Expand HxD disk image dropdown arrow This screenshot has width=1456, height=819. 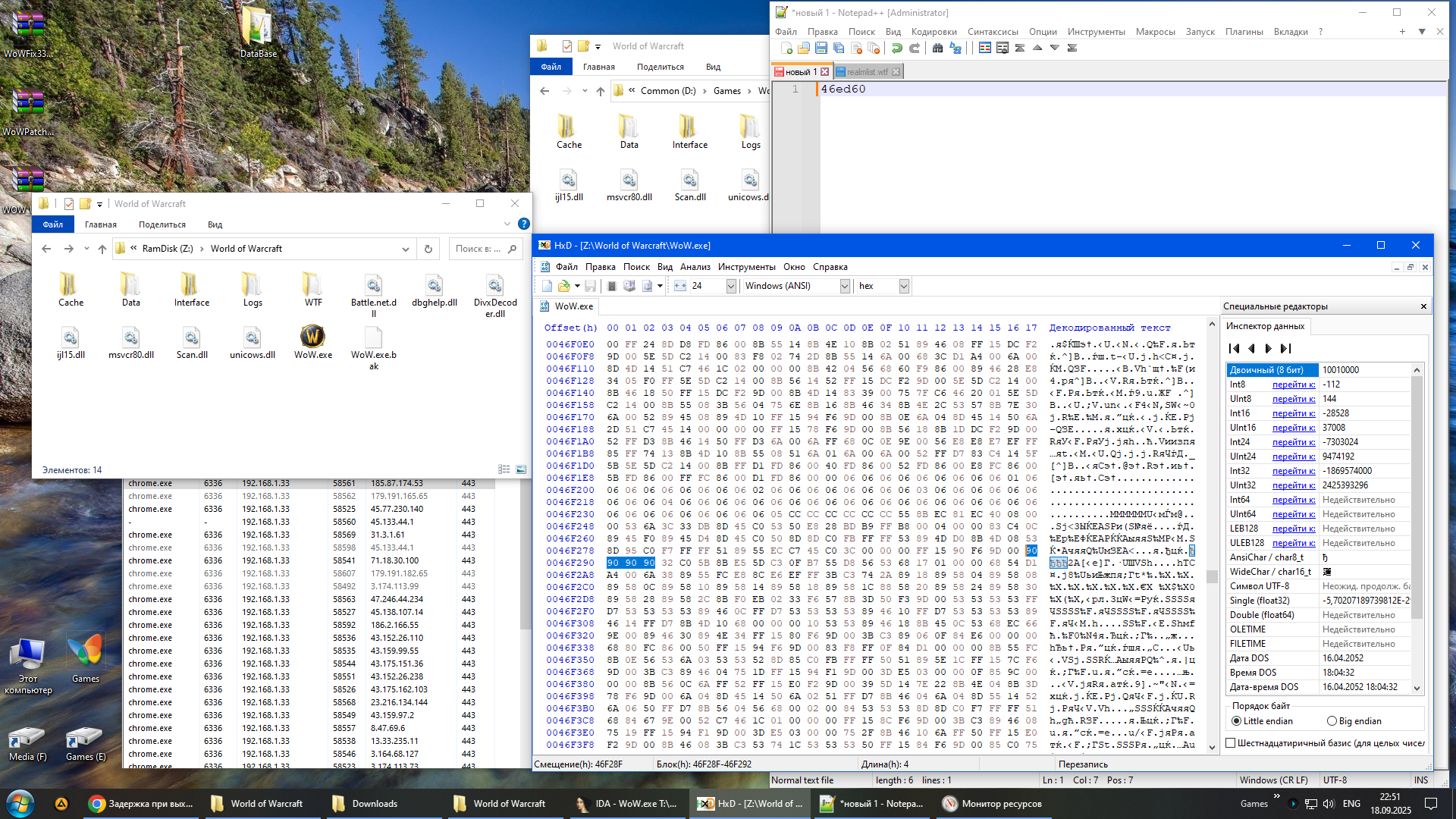click(661, 286)
